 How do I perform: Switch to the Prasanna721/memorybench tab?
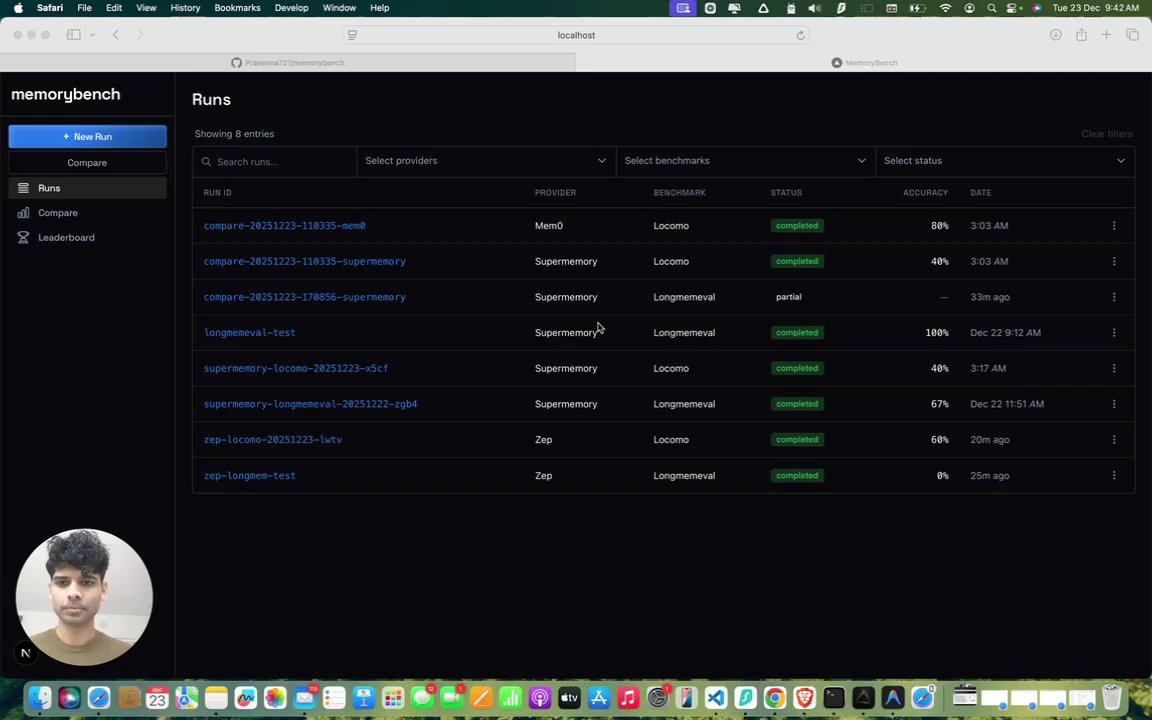pyautogui.click(x=288, y=62)
